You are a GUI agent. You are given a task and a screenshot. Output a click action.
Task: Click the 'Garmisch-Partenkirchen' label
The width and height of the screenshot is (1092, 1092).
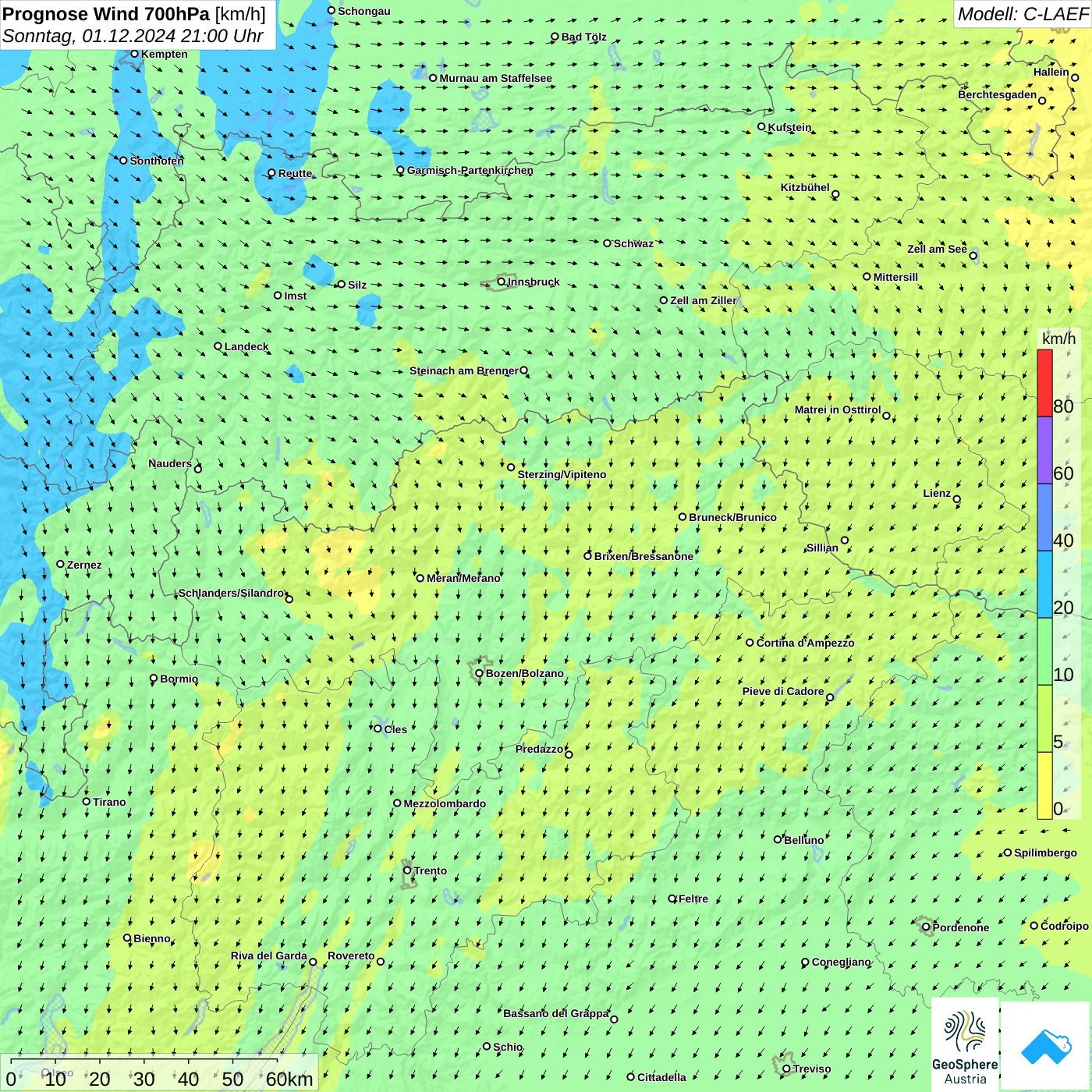tap(470, 170)
